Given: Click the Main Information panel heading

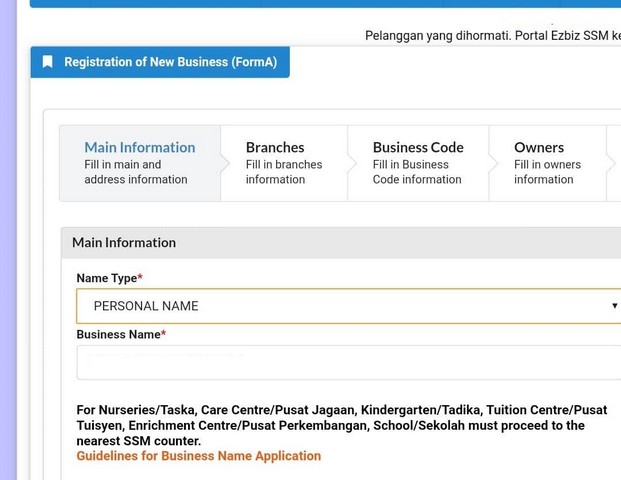Looking at the screenshot, I should 124,243.
